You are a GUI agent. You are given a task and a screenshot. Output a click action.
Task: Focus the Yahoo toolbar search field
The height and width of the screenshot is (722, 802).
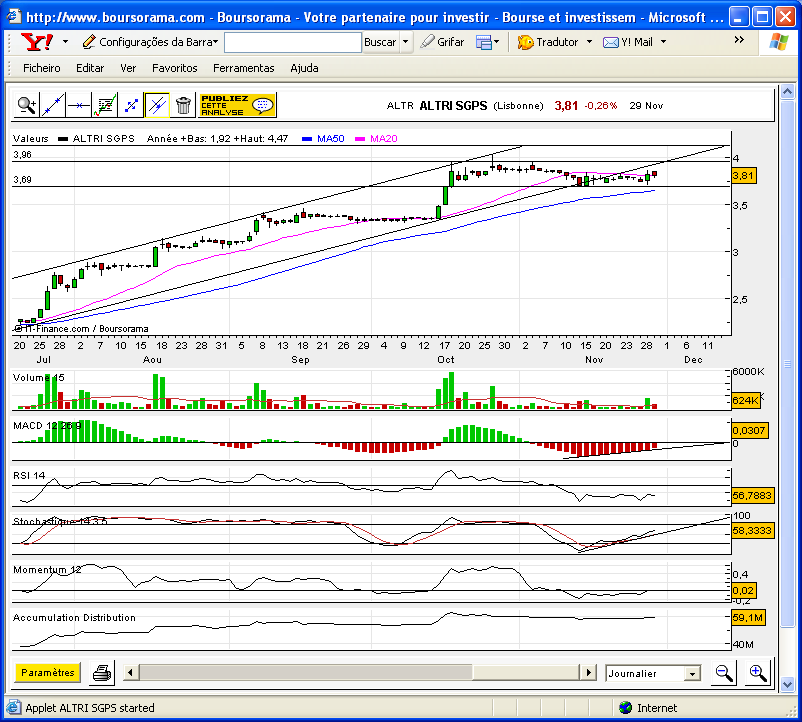[293, 42]
